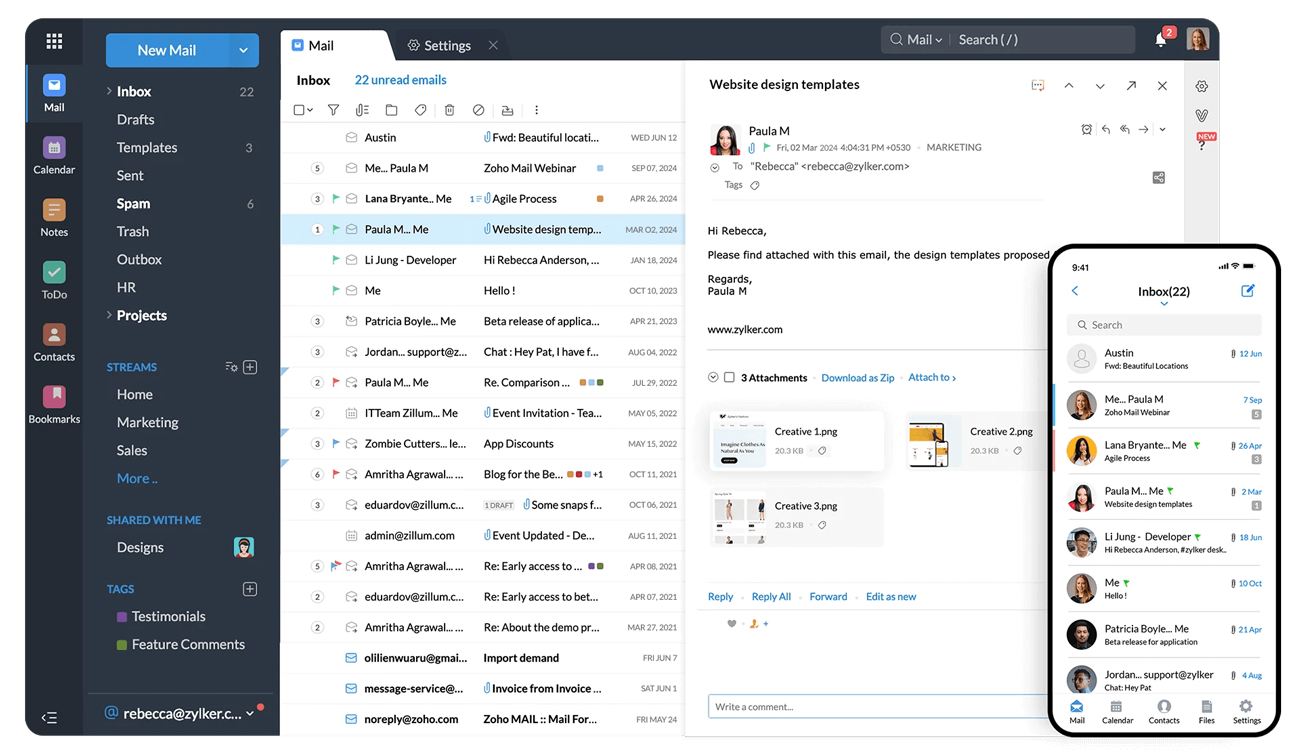Filter the email list using the funnel icon

333,110
